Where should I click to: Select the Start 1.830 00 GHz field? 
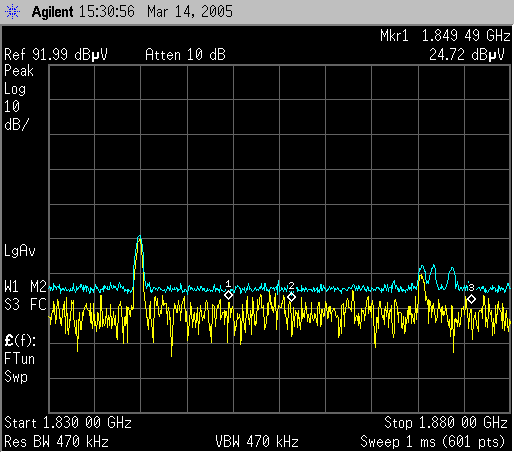pyautogui.click(x=68, y=423)
